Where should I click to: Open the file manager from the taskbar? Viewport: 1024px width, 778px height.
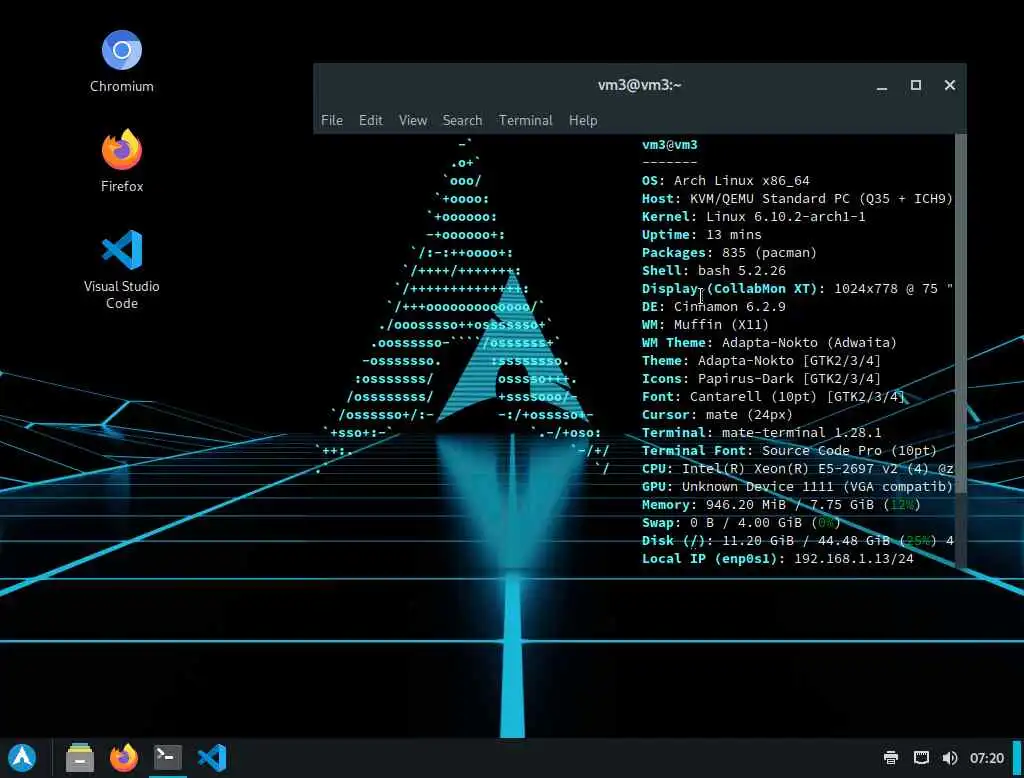(x=80, y=758)
